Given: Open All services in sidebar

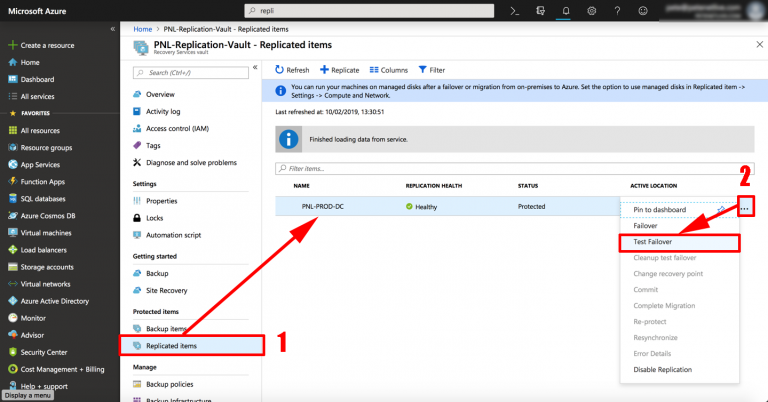Looking at the screenshot, I should pyautogui.click(x=31, y=96).
